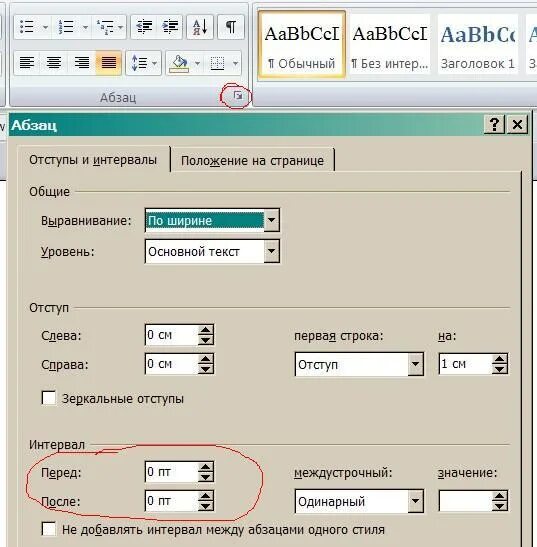Open the междустрочный combo box
This screenshot has height=547, width=537.
pos(359,501)
